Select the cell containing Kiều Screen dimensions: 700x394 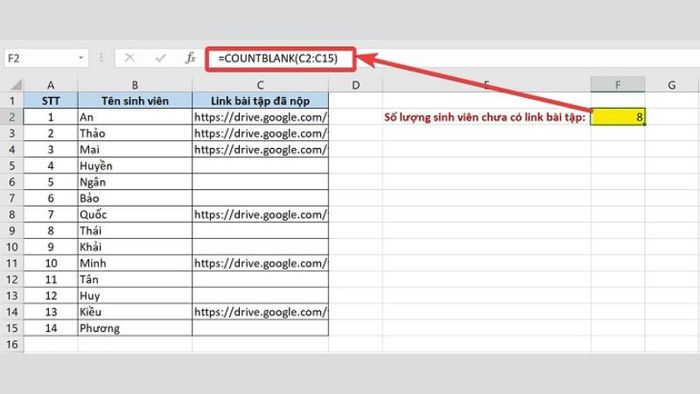(135, 311)
